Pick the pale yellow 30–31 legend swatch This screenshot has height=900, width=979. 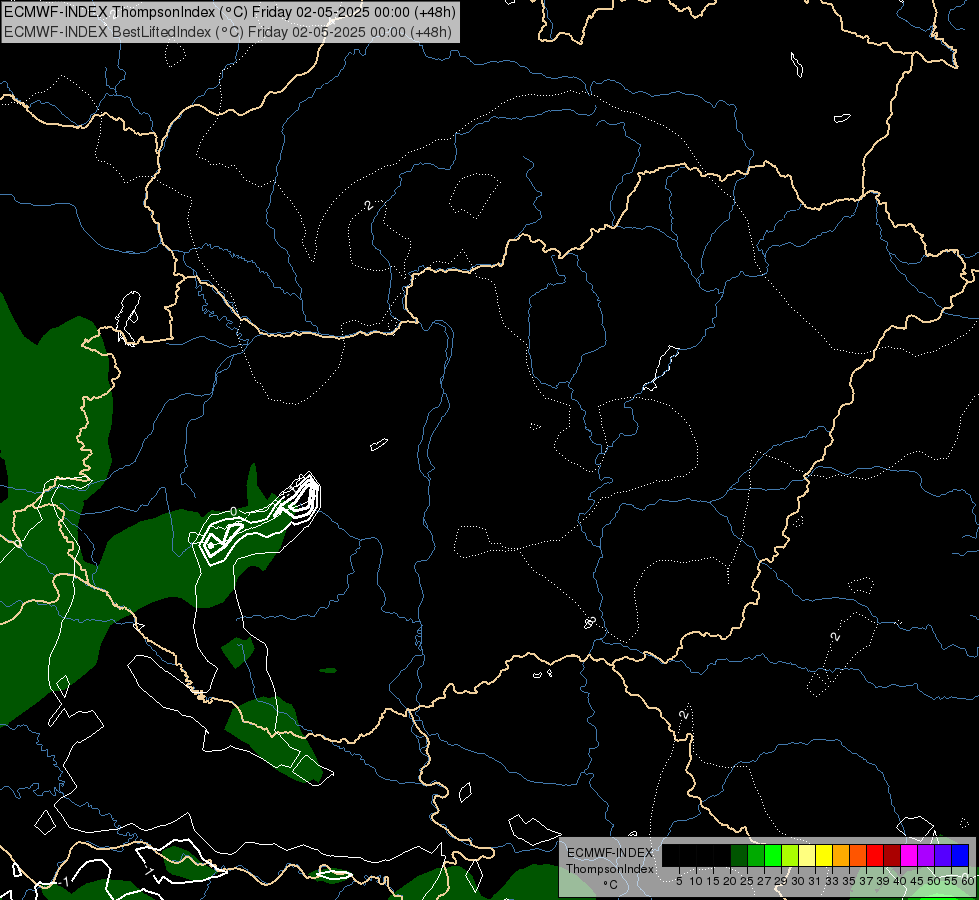(x=807, y=856)
